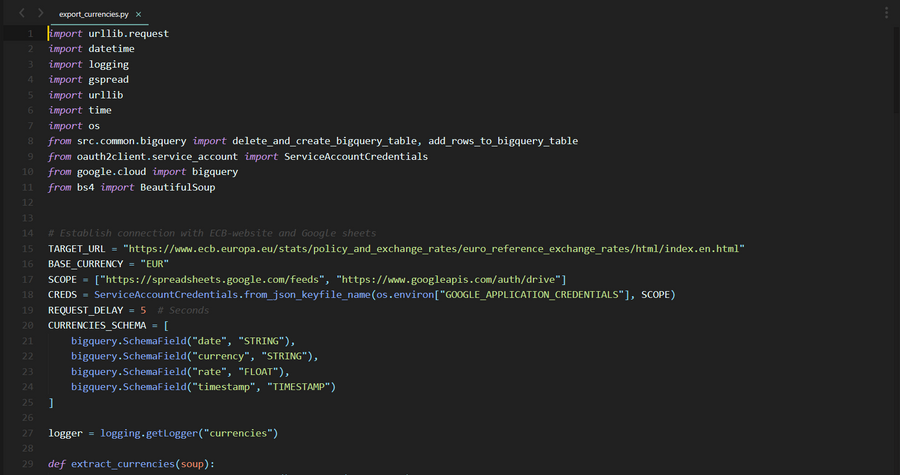900x475 pixels.
Task: Click the REQUEST_DELAY value 5
Action: pyautogui.click(x=143, y=310)
